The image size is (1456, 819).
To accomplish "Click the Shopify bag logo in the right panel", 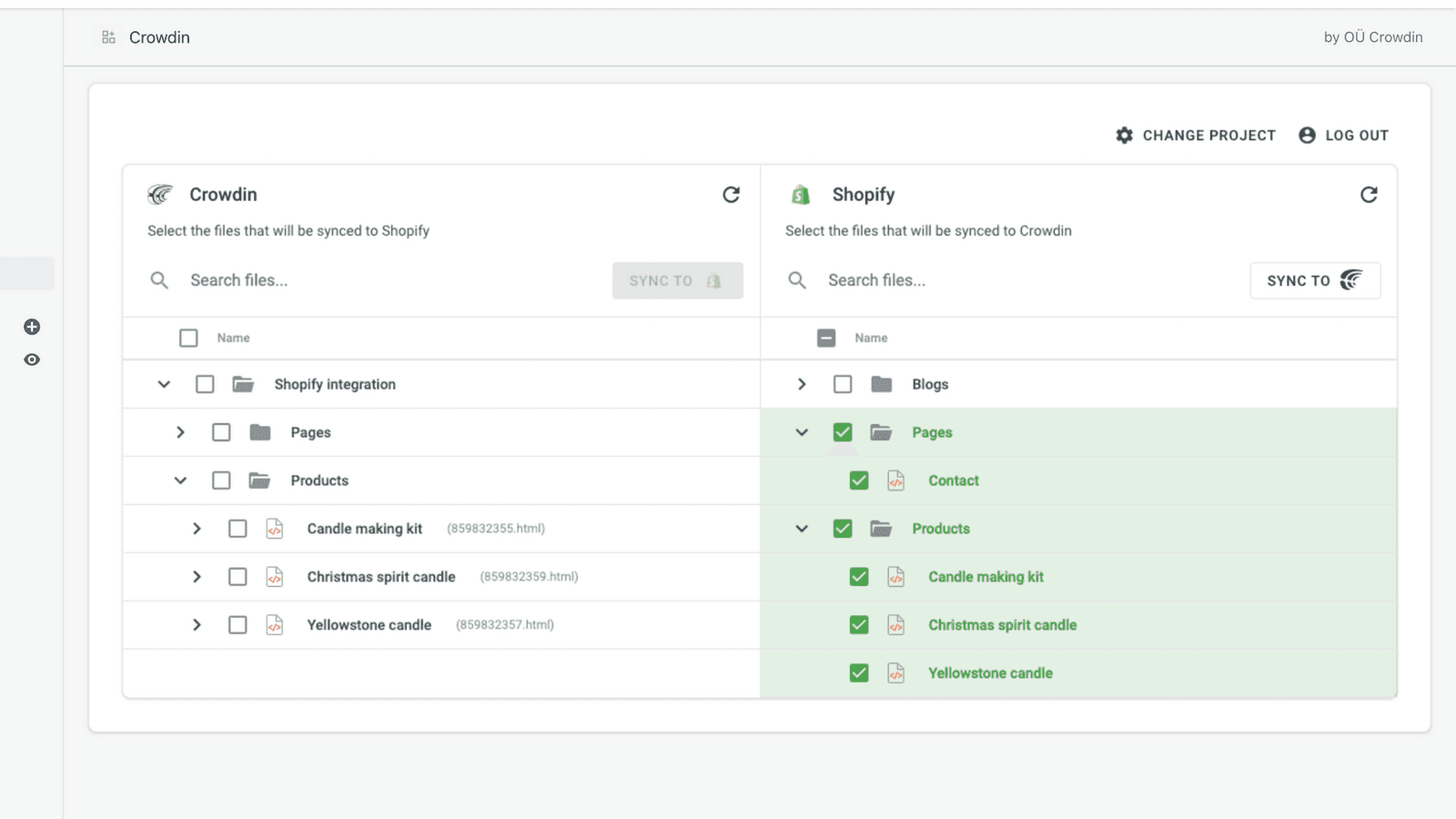I will pyautogui.click(x=800, y=194).
